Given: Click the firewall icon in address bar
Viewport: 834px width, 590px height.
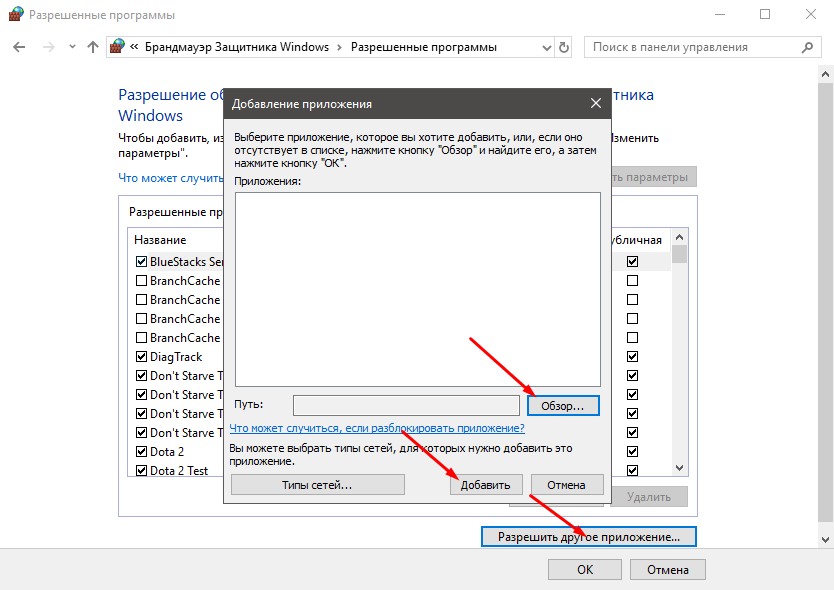Looking at the screenshot, I should click(x=117, y=47).
